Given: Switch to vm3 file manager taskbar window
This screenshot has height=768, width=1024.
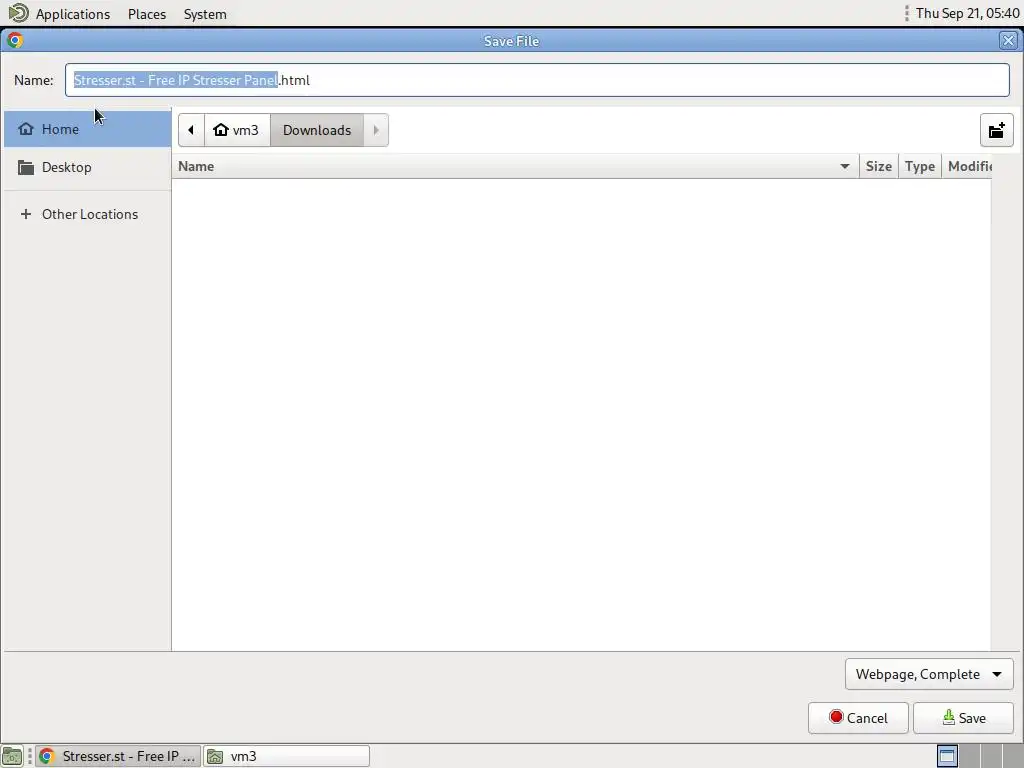Looking at the screenshot, I should (x=286, y=756).
